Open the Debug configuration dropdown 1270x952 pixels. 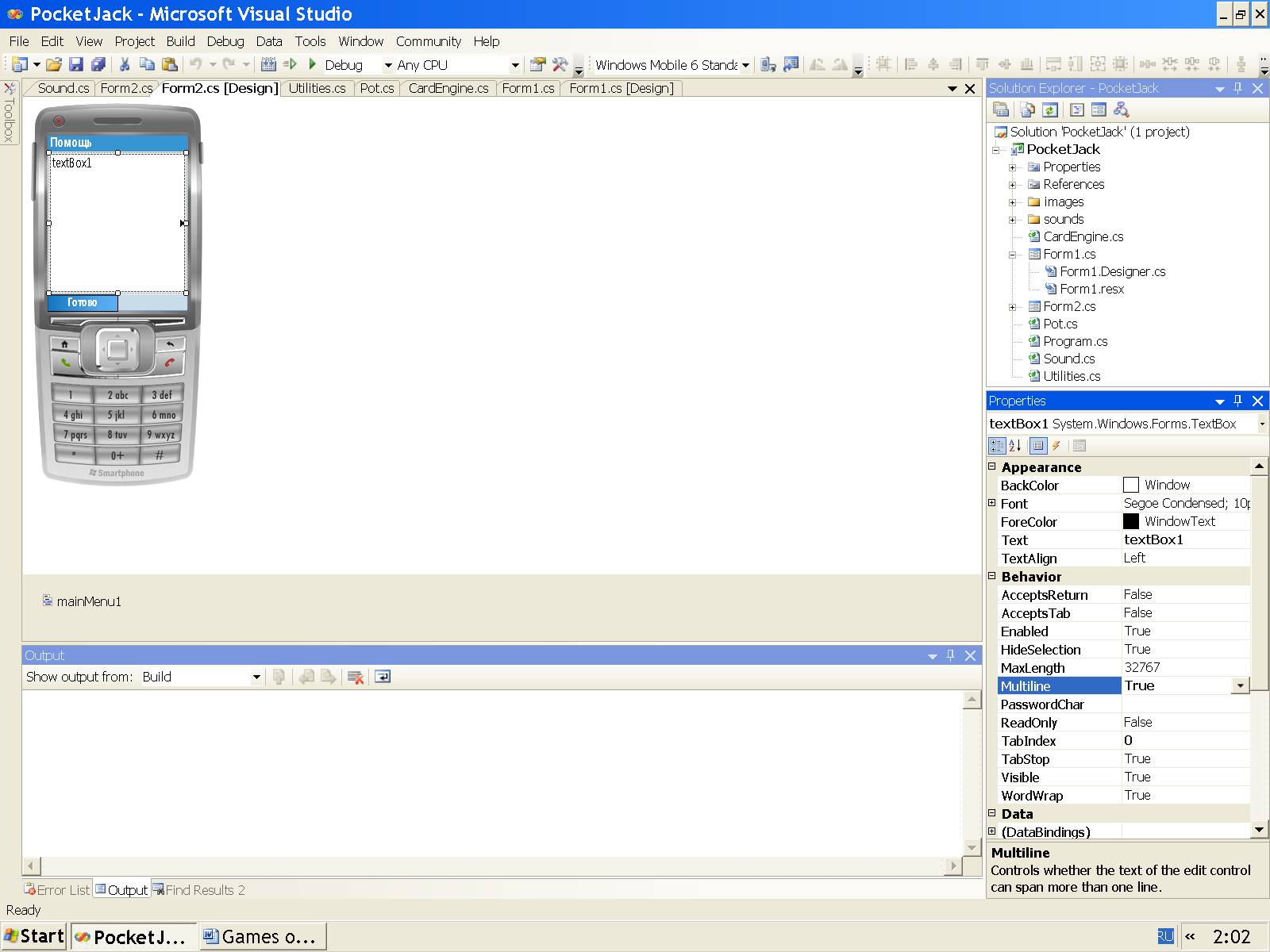[x=388, y=65]
